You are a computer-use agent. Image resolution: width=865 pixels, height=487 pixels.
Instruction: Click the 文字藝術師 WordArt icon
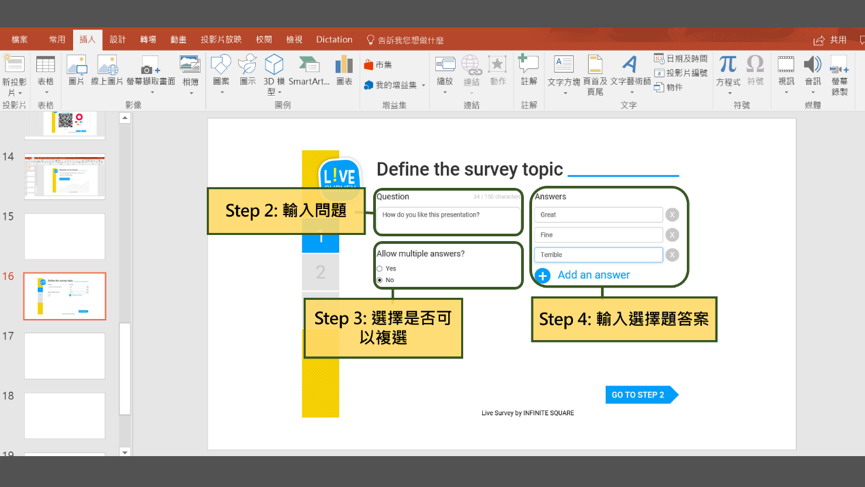630,65
